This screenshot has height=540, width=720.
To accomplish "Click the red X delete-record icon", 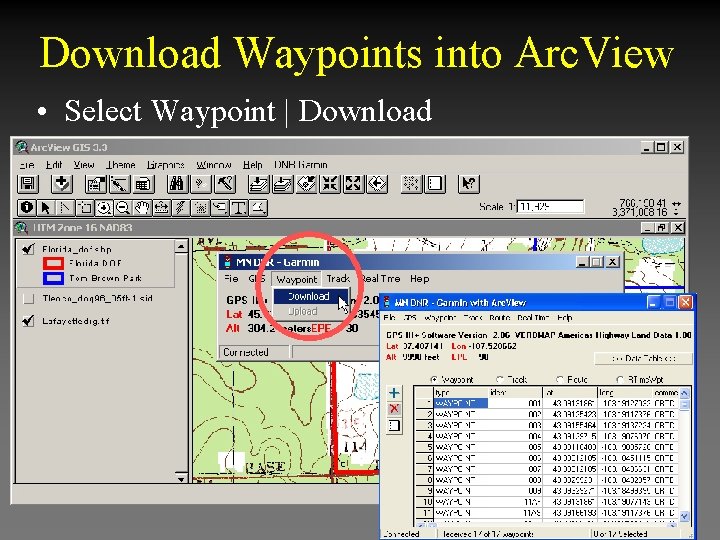I will [x=394, y=409].
